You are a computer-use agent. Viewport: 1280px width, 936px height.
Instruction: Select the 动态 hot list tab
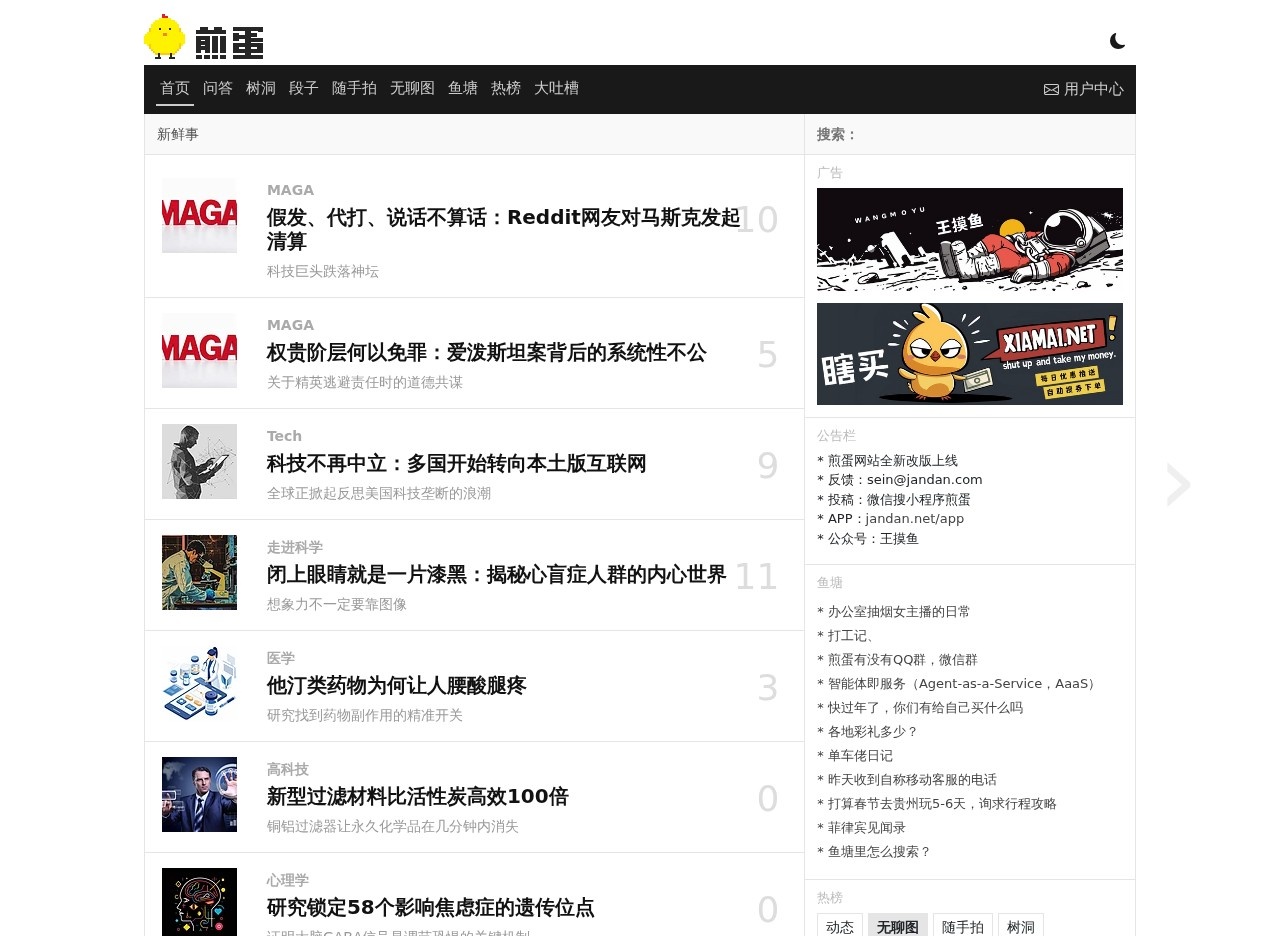[x=840, y=926]
